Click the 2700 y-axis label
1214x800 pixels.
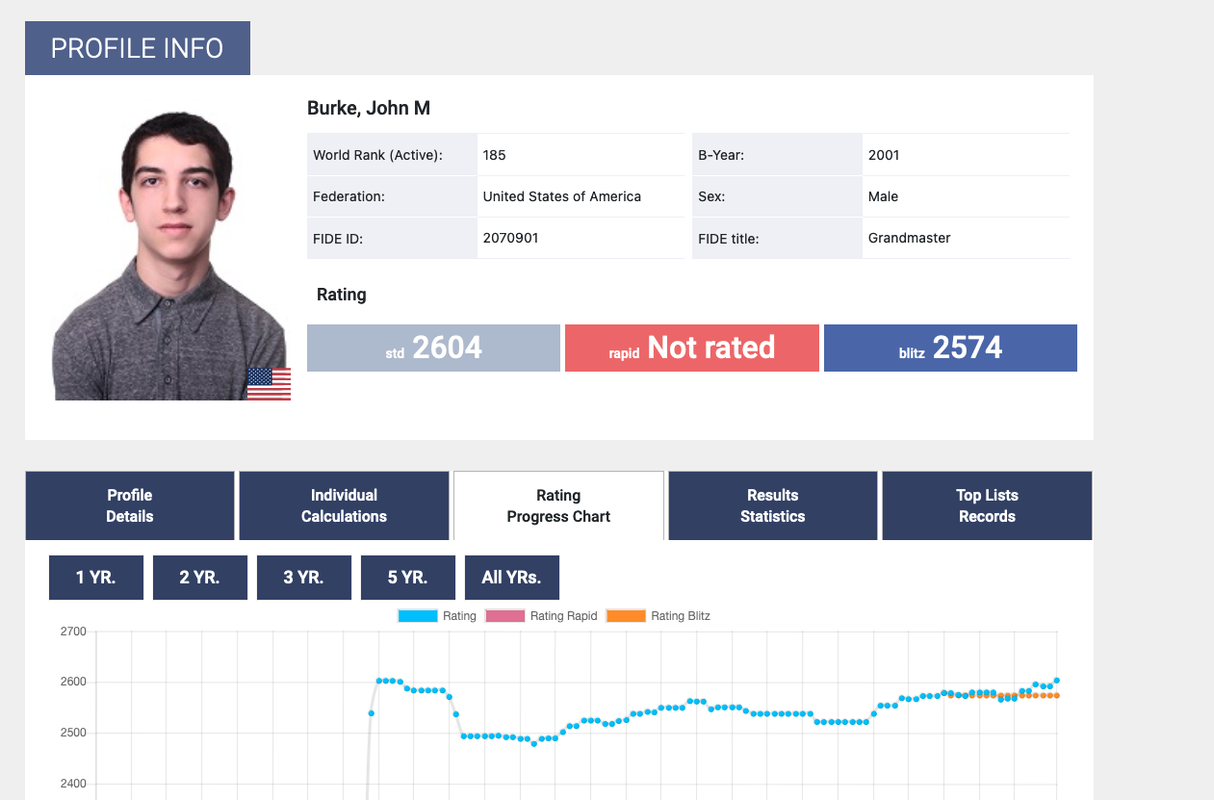[74, 632]
